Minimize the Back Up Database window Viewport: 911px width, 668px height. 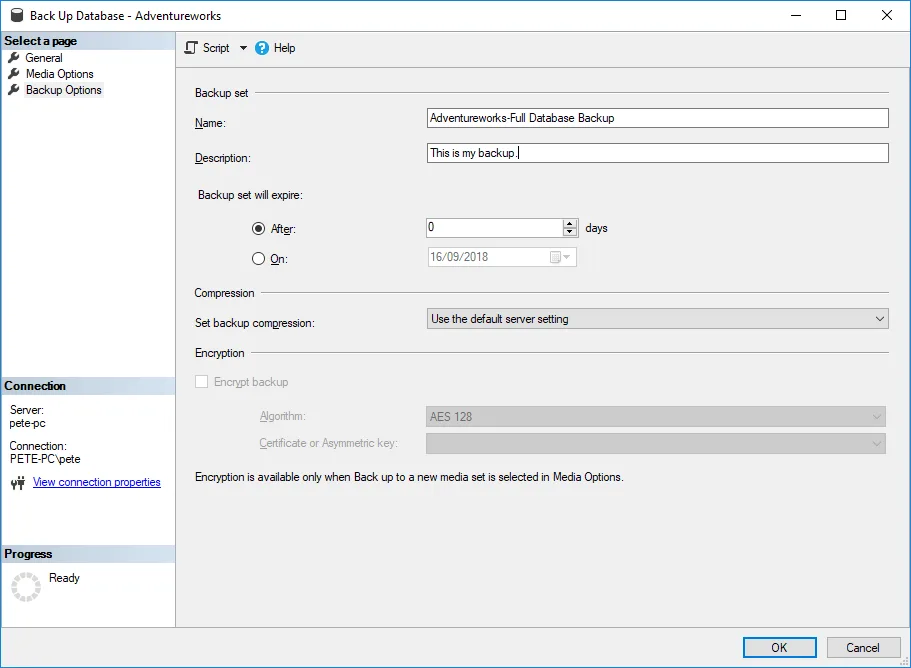pyautogui.click(x=796, y=15)
